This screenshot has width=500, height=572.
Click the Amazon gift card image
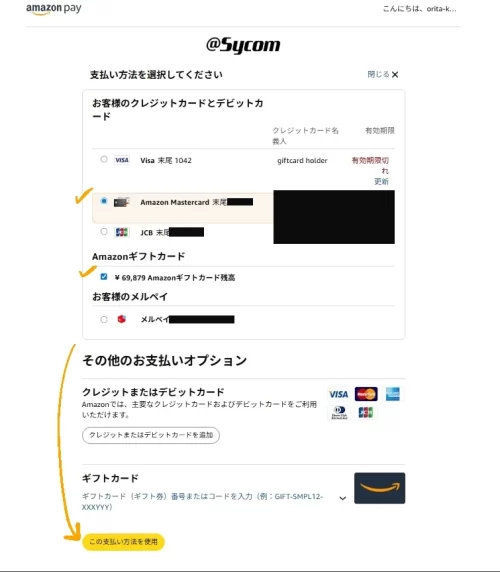[x=379, y=488]
